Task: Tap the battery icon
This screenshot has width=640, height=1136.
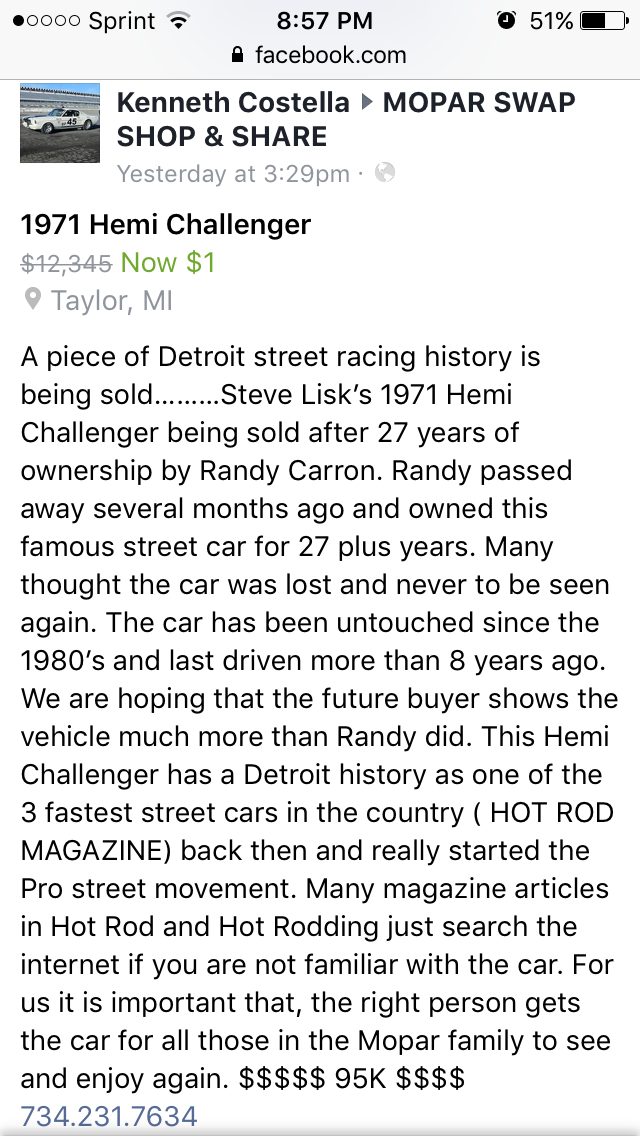Action: [603, 21]
